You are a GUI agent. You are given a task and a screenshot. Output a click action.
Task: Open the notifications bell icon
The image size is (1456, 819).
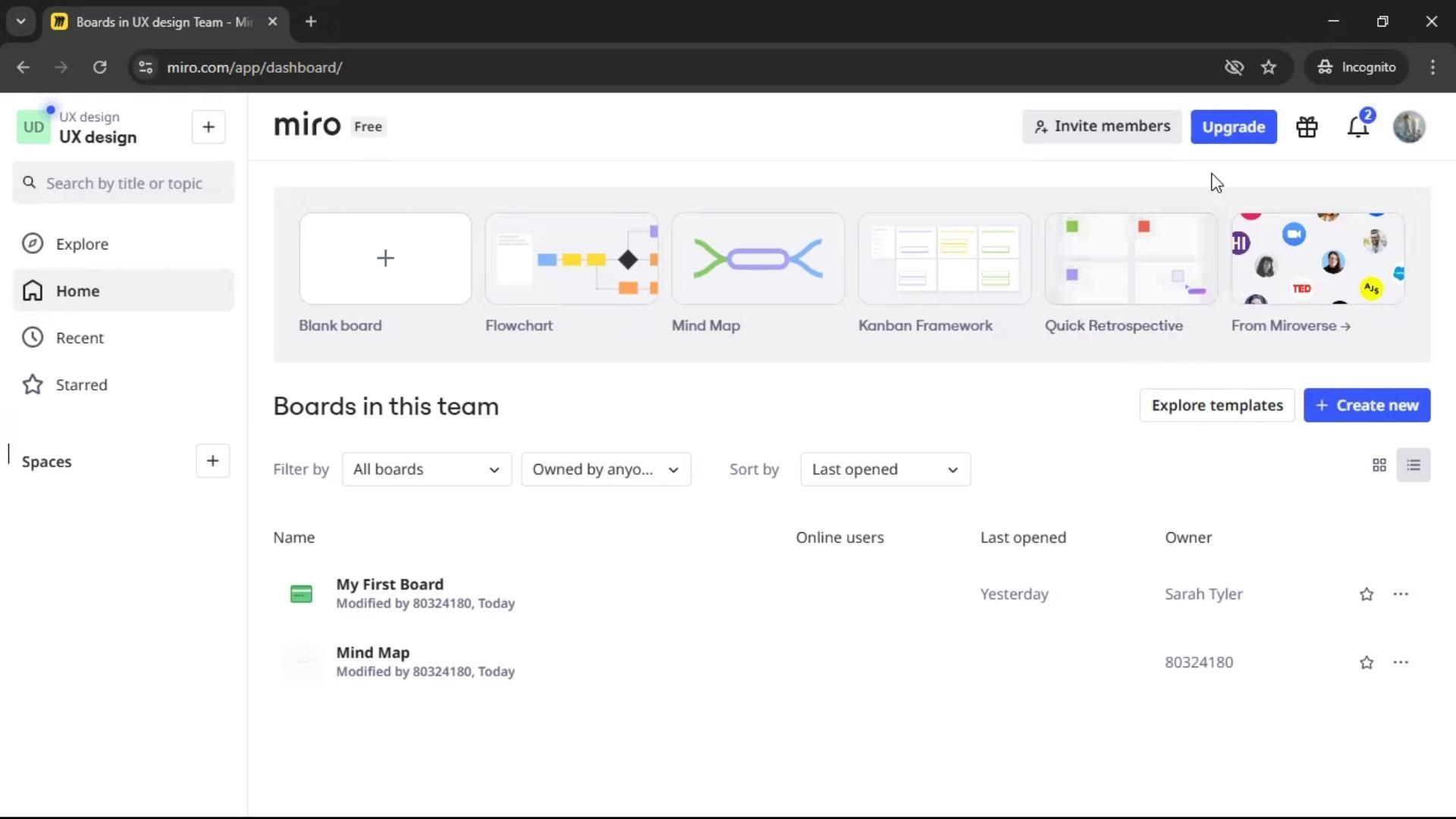pyautogui.click(x=1357, y=127)
